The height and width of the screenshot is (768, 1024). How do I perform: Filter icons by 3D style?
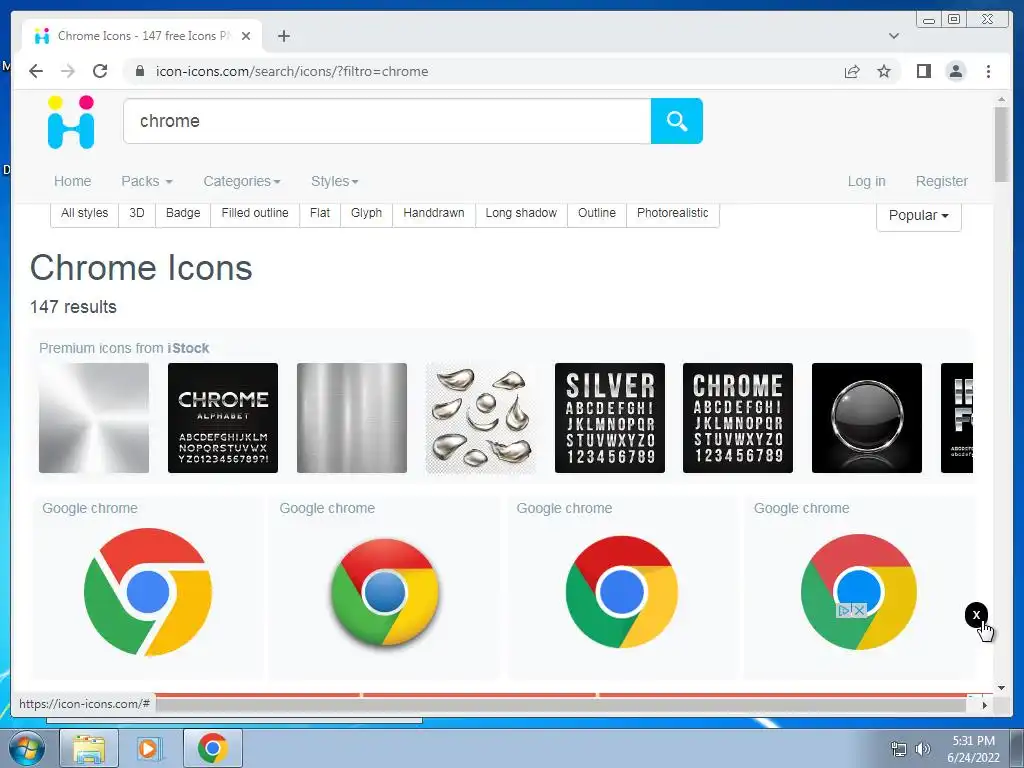(136, 213)
